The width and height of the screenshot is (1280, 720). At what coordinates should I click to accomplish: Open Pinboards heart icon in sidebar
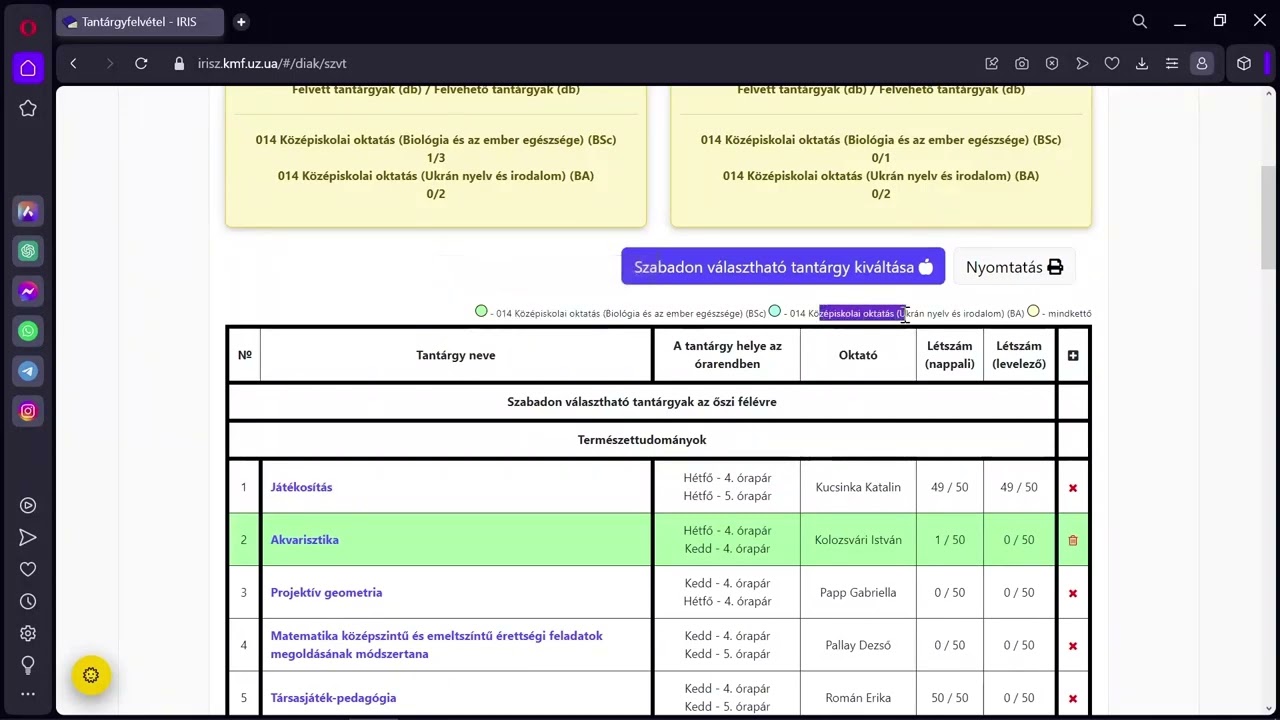click(28, 570)
